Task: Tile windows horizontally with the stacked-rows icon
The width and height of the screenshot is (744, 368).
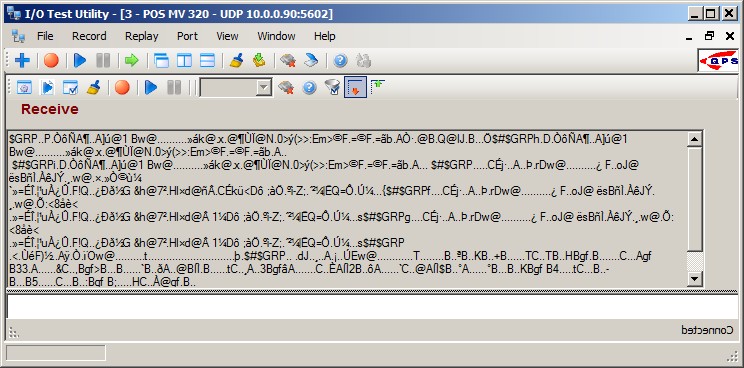Action: 207,60
